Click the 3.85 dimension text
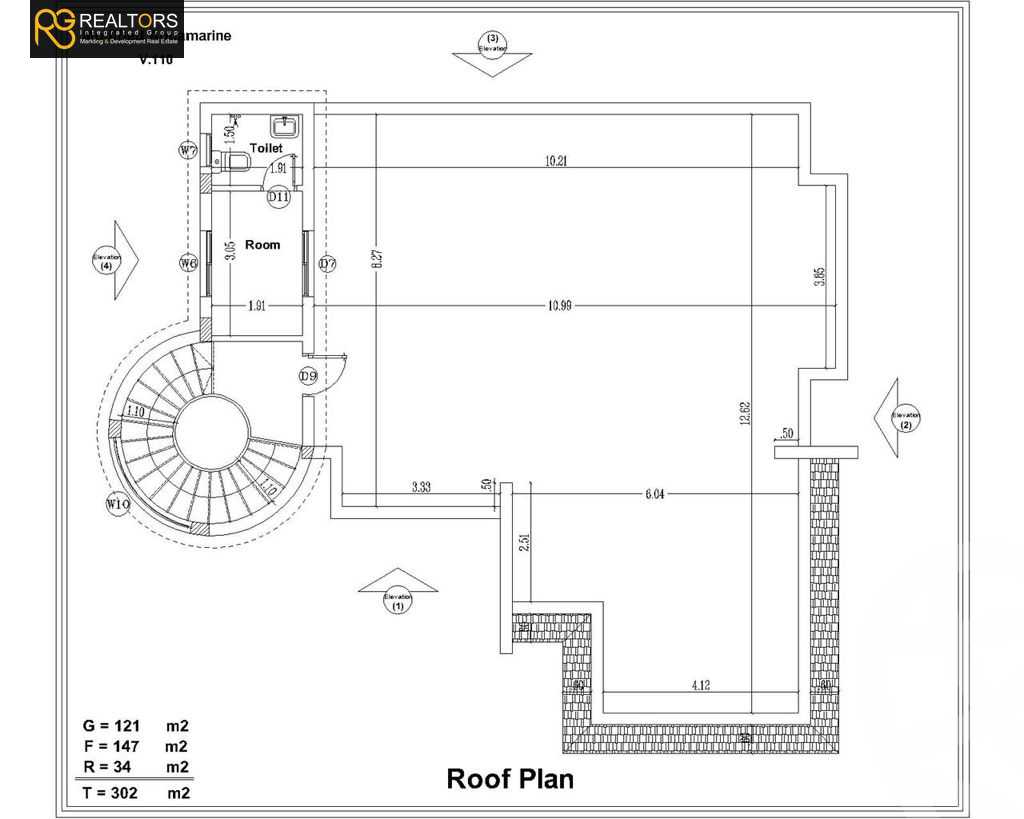This screenshot has width=1024, height=819. point(820,277)
